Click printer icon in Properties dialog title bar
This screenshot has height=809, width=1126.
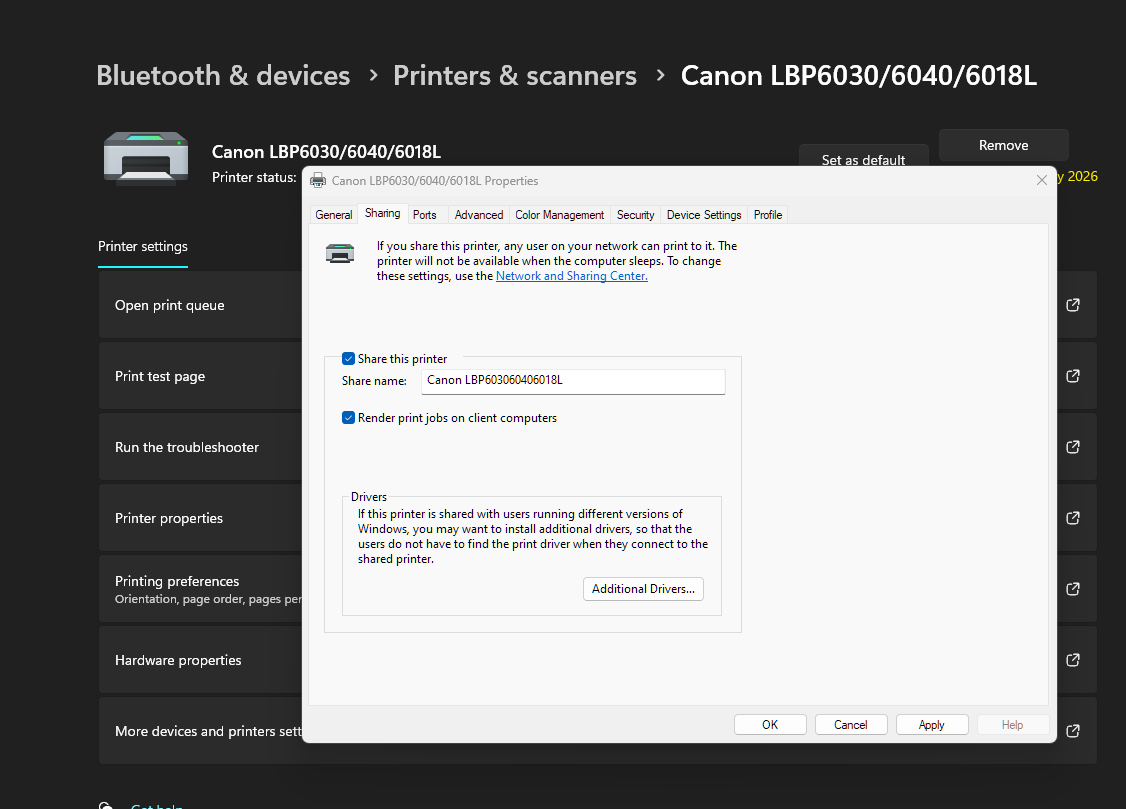point(318,181)
